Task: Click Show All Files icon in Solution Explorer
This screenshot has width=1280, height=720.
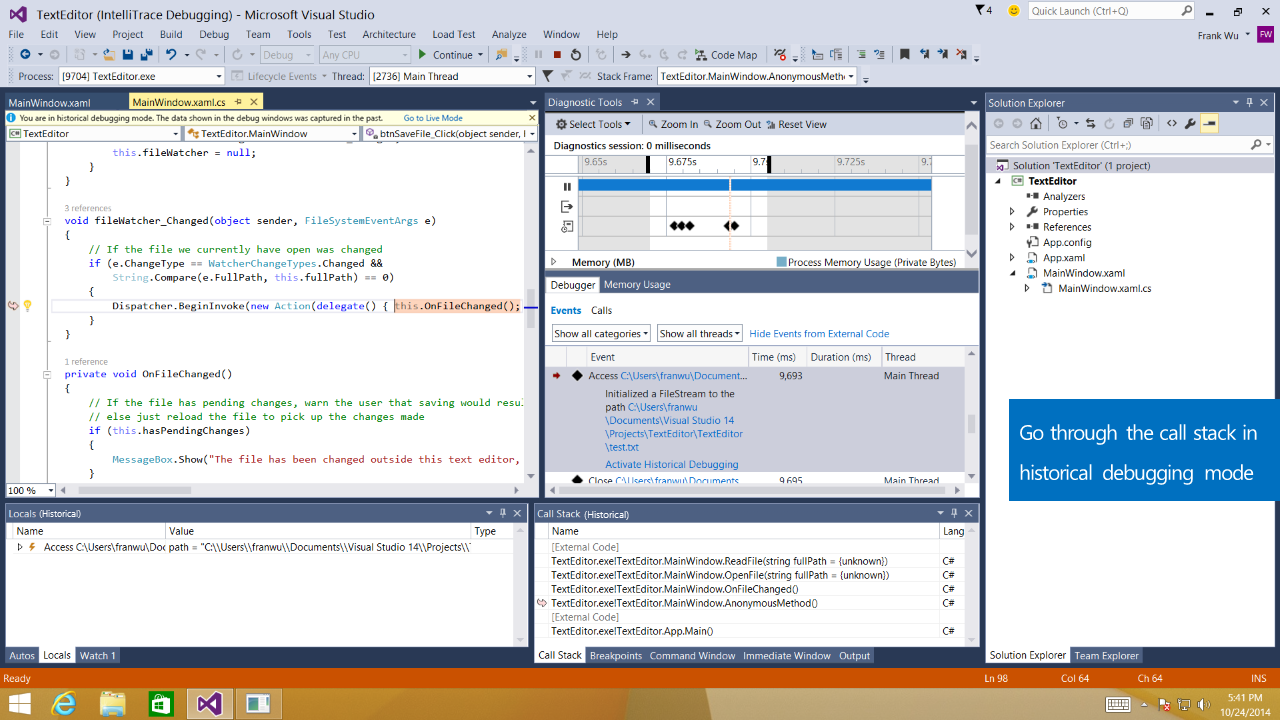Action: click(1146, 124)
